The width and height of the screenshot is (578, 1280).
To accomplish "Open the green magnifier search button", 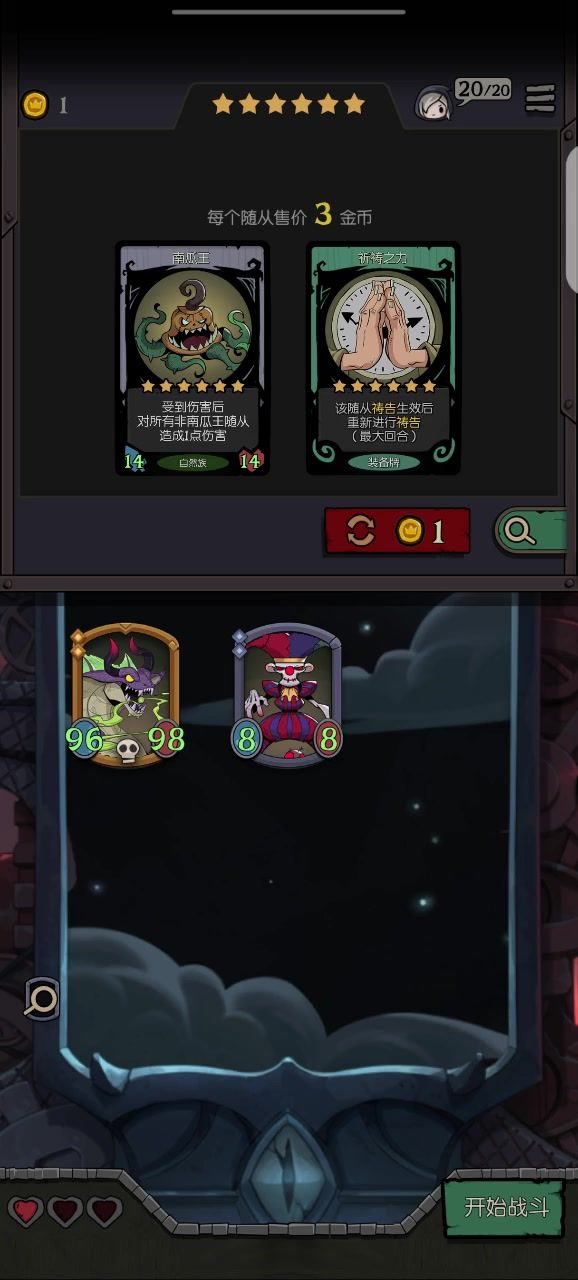I will 532,531.
